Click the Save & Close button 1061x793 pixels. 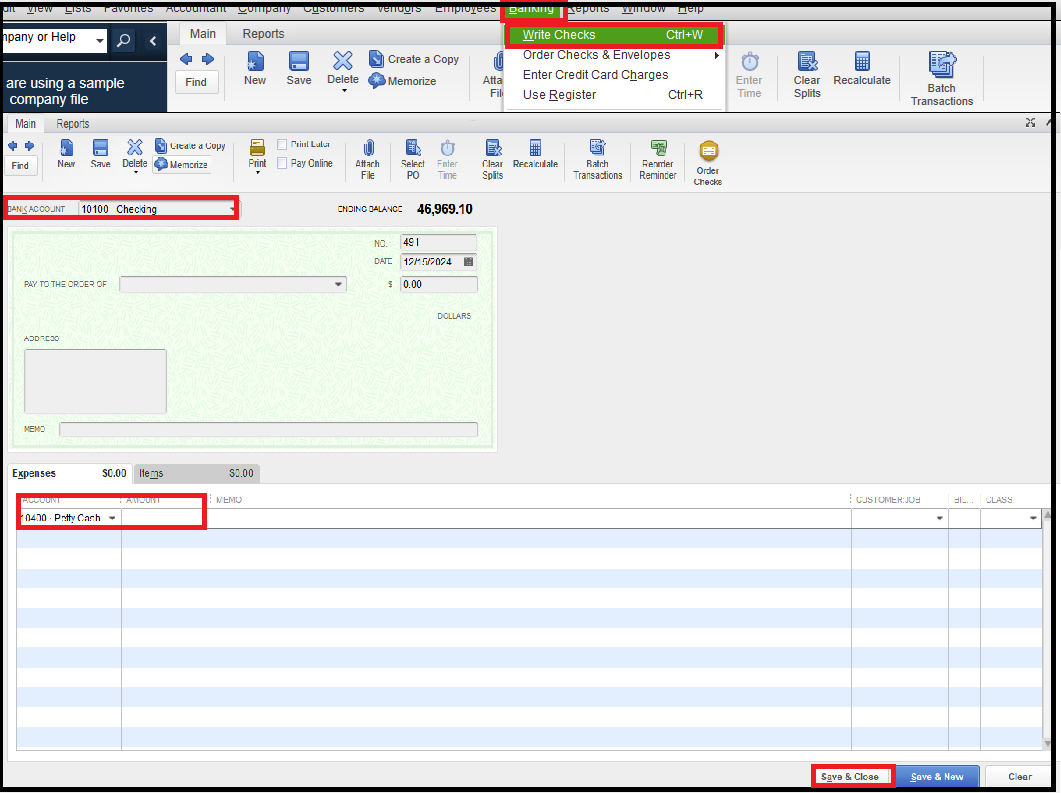852,776
